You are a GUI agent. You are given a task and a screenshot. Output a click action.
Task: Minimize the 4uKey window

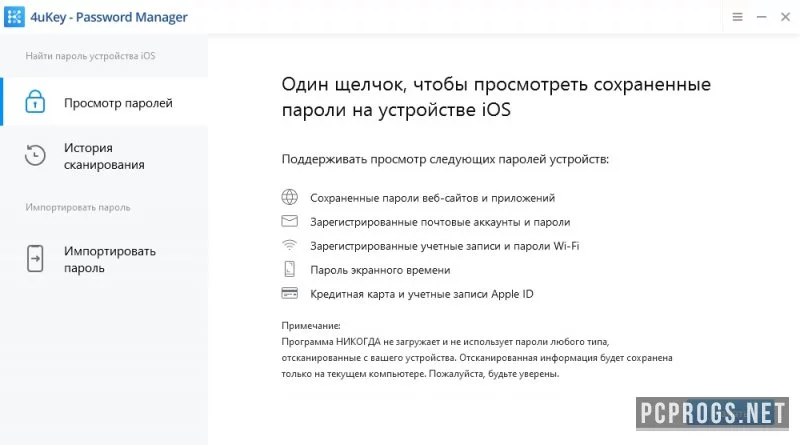tap(761, 17)
